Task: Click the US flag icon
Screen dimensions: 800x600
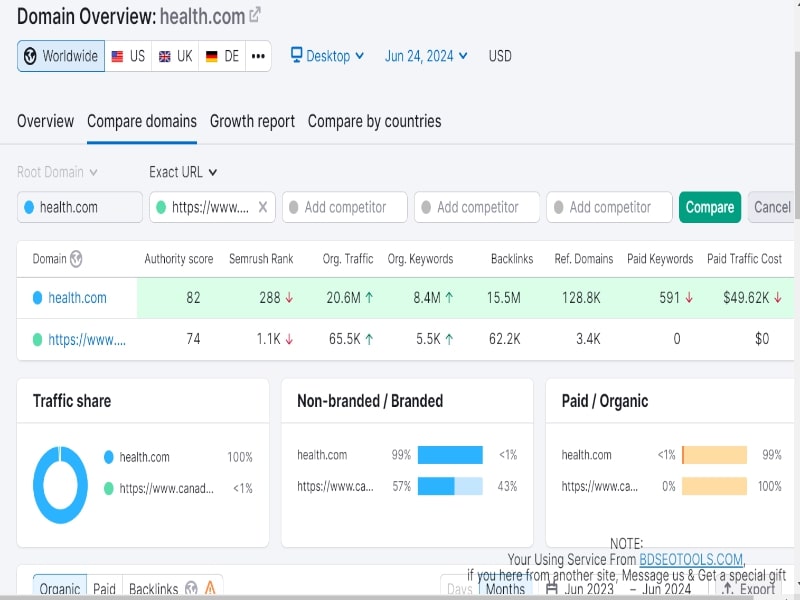Action: pos(117,56)
